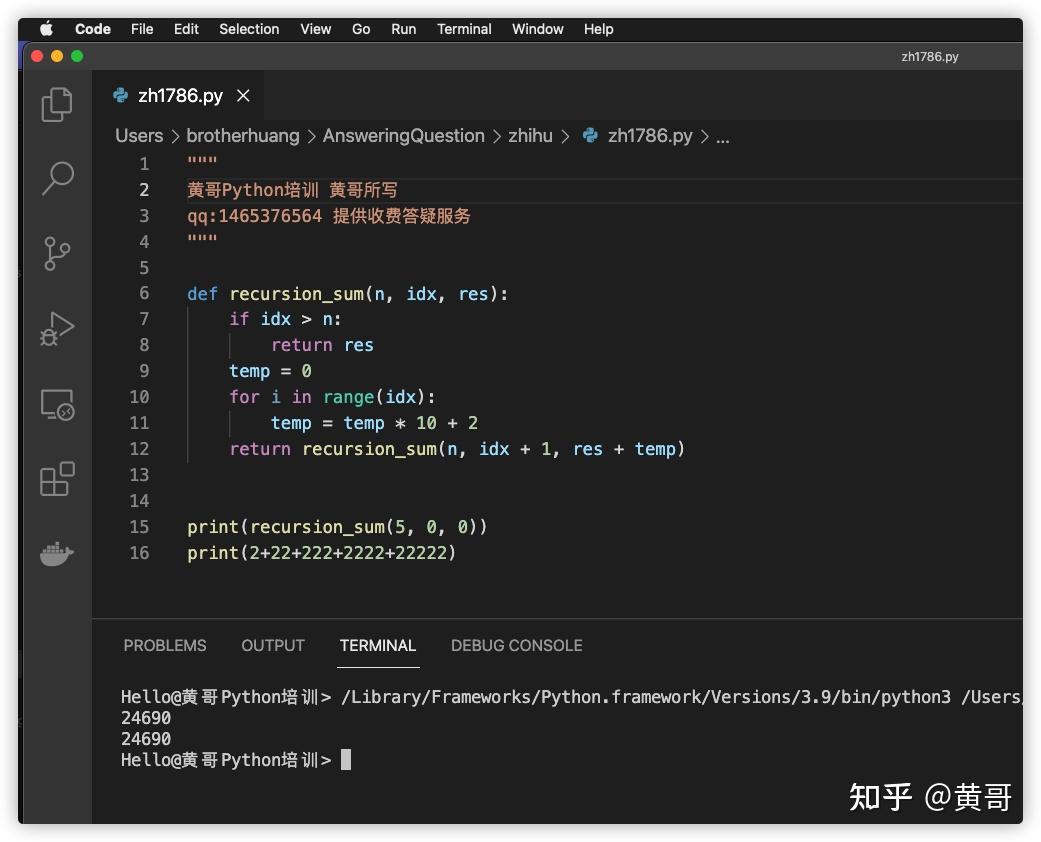Expand the zhihu breadcrumb item

coord(530,135)
